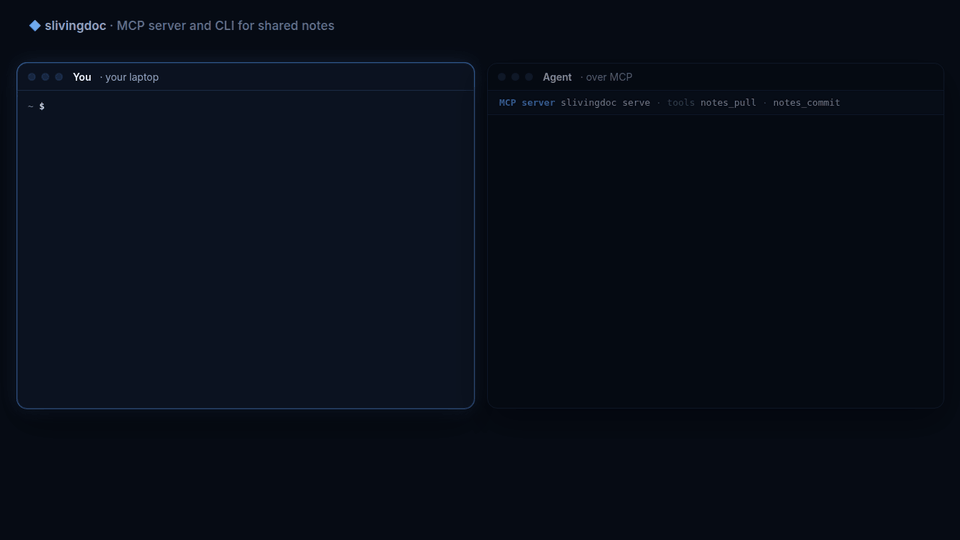Click the 'MCP server and CLI for shared notes' tagline
Screen dimensions: 960x540
[225, 26]
